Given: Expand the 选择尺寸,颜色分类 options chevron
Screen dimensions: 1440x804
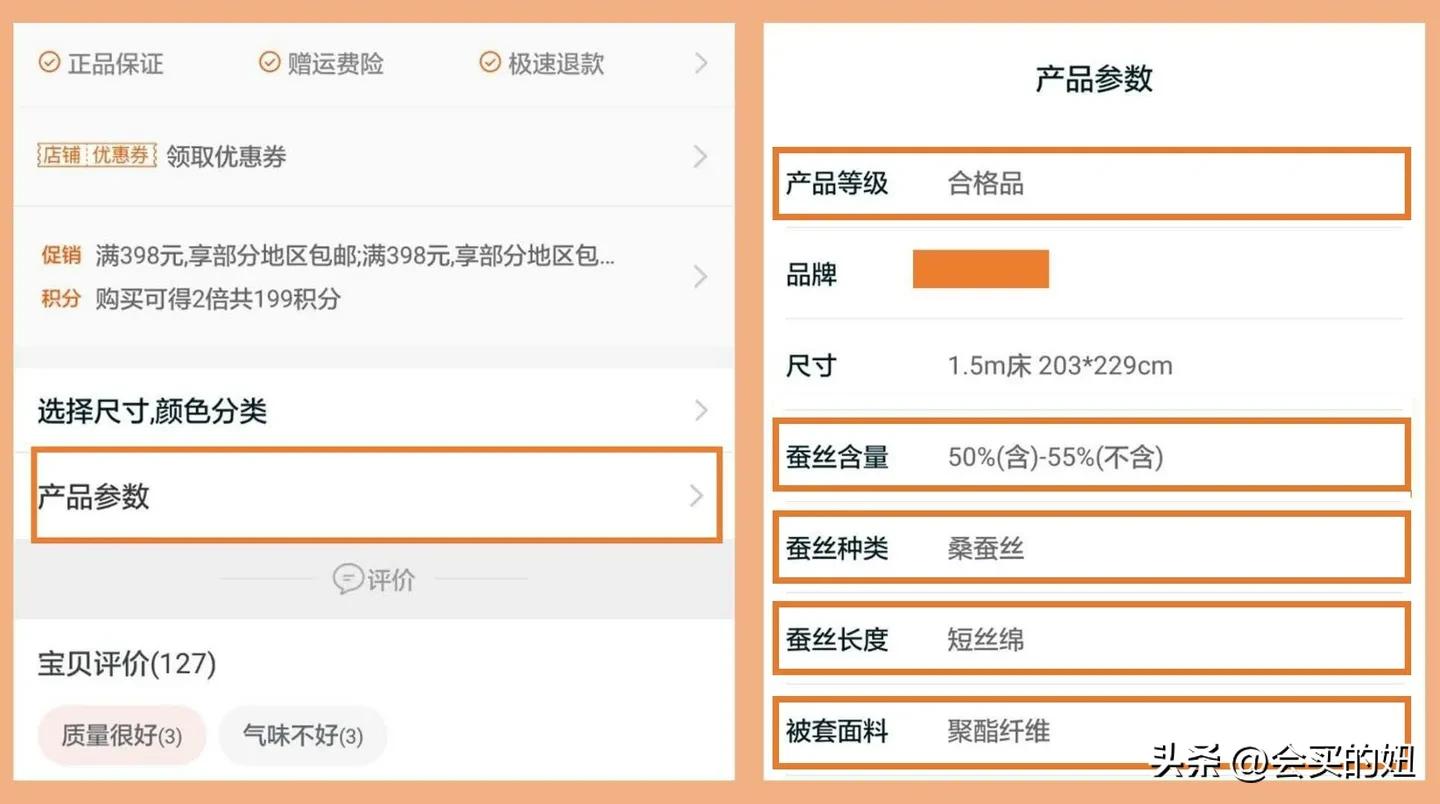Looking at the screenshot, I should [x=700, y=410].
